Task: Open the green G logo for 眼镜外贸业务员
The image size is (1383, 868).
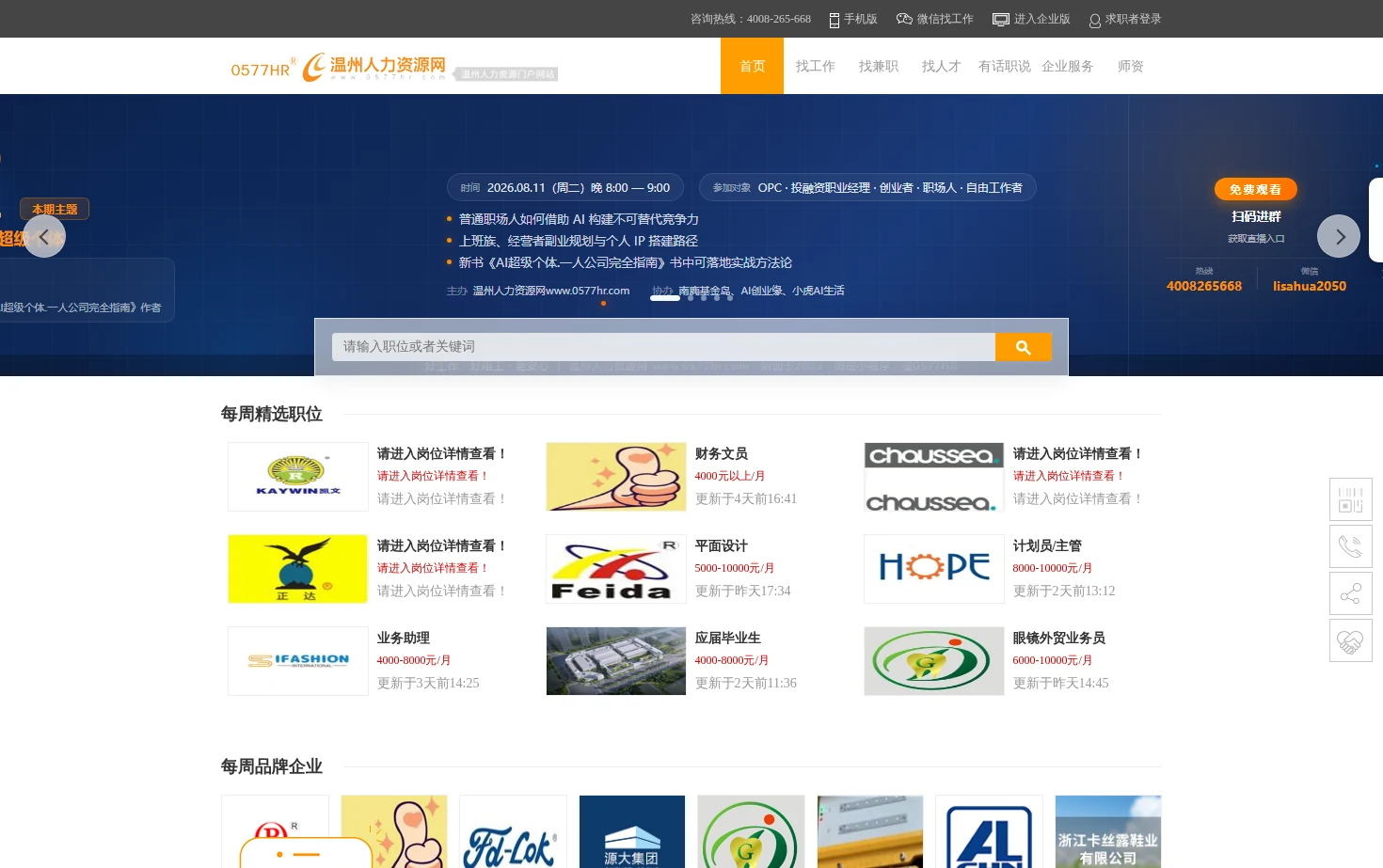Action: tap(934, 661)
